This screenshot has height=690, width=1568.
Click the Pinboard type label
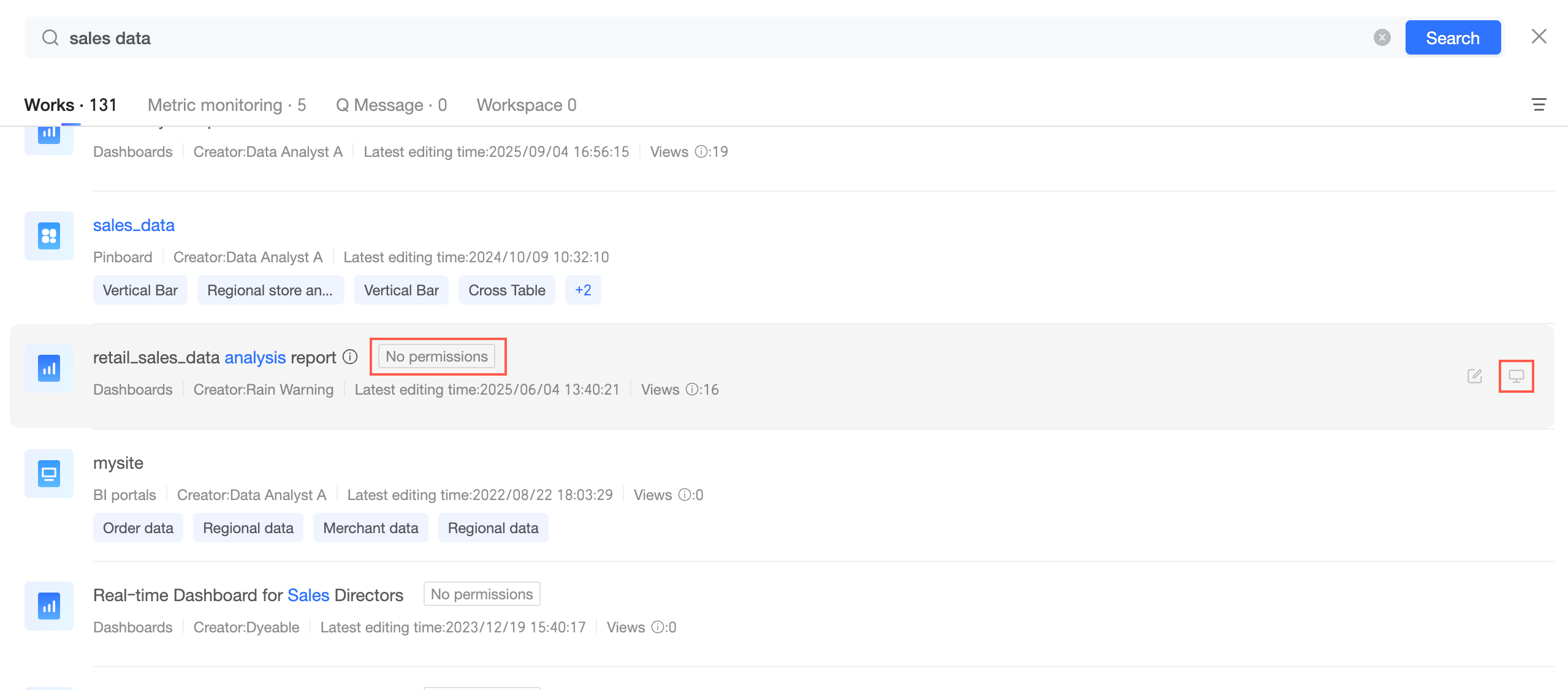click(123, 257)
